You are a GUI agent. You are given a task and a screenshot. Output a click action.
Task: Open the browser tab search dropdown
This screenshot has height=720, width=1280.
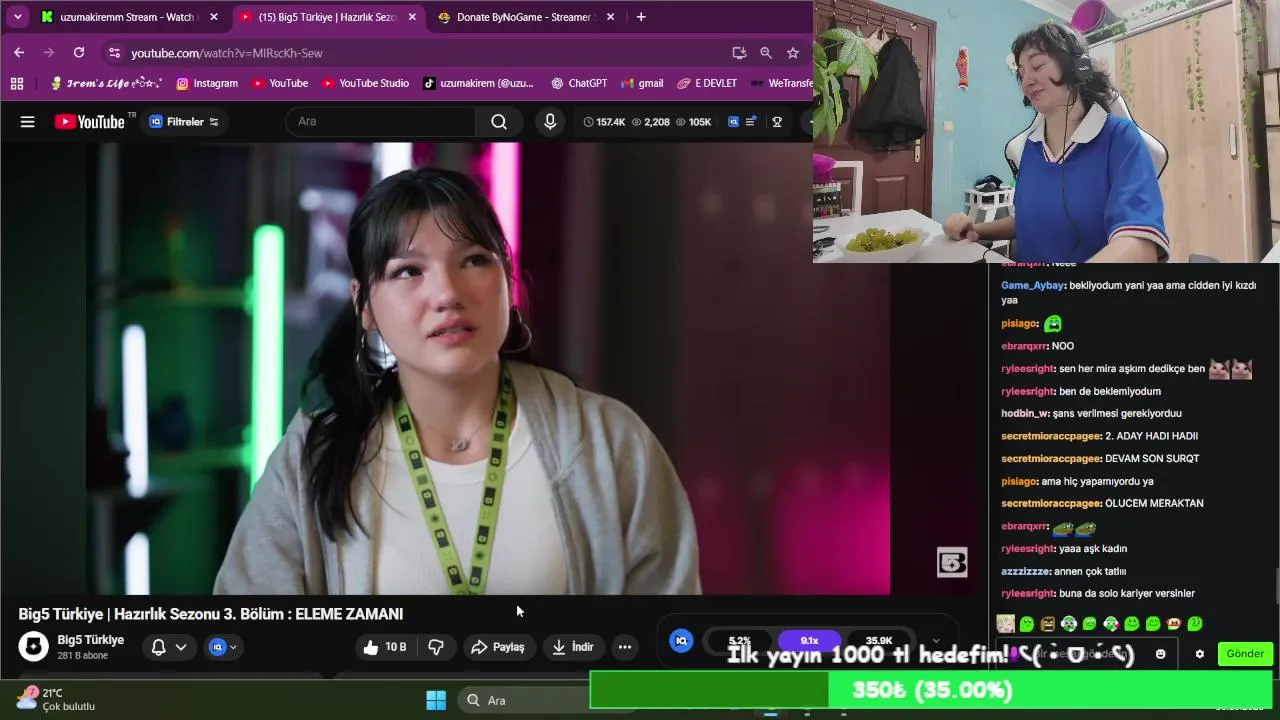coord(17,17)
